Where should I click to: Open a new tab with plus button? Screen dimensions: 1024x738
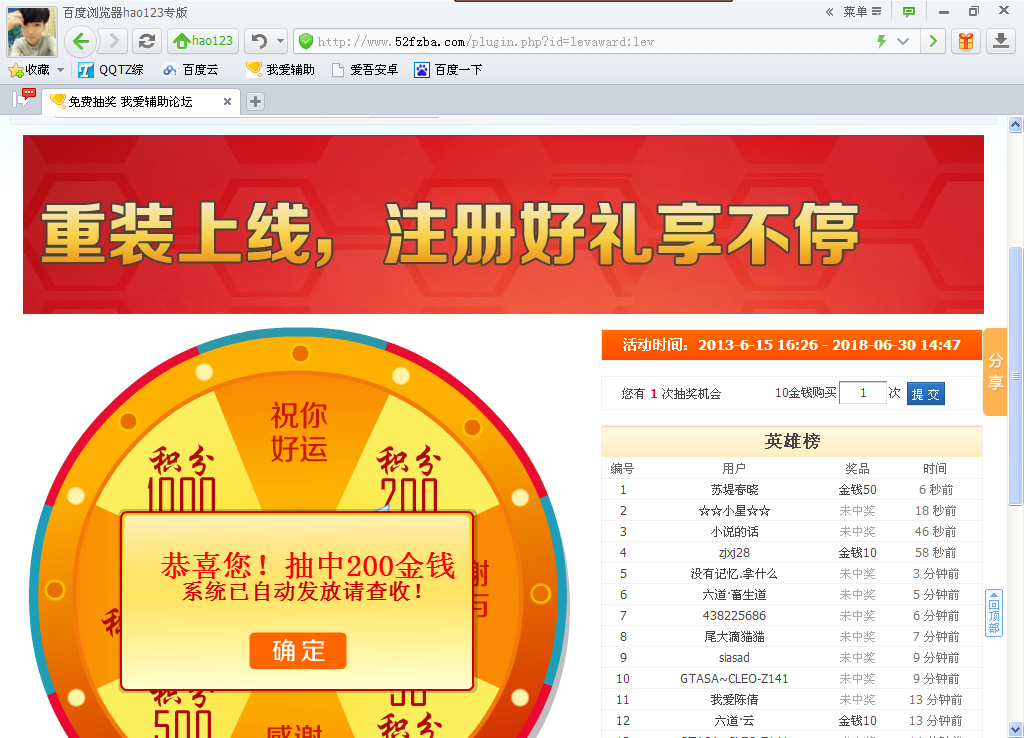pos(255,102)
